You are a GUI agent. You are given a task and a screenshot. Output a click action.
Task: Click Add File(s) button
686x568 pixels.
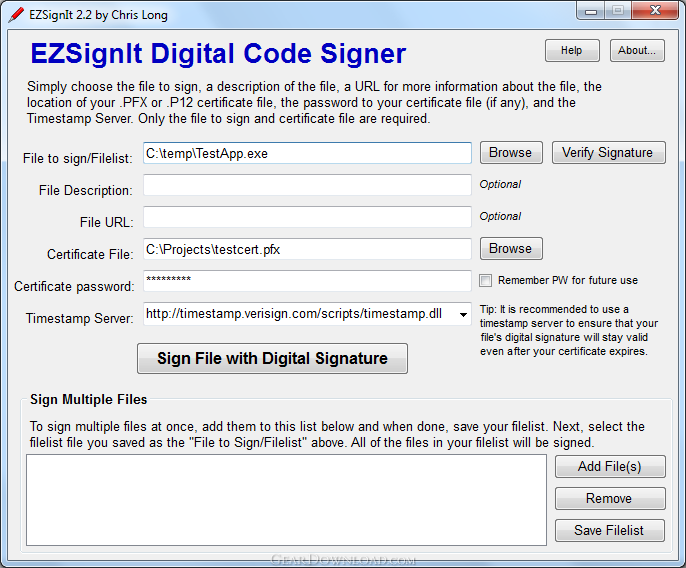click(x=610, y=466)
